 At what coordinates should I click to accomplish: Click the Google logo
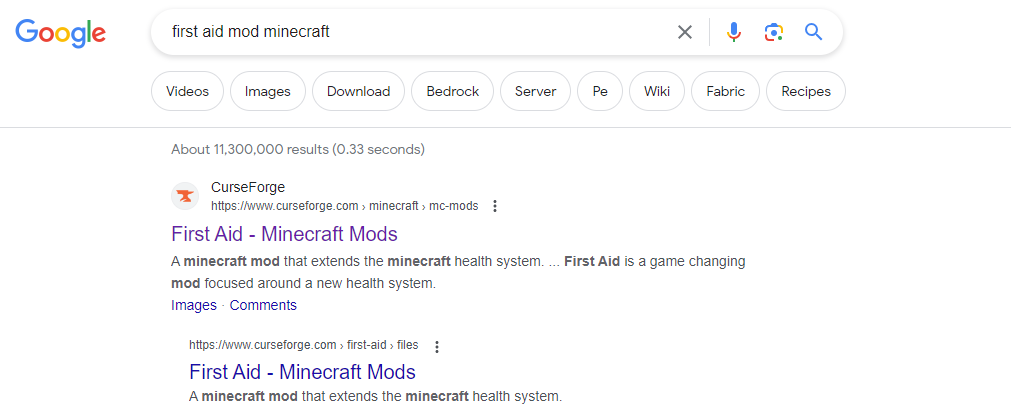(x=60, y=32)
